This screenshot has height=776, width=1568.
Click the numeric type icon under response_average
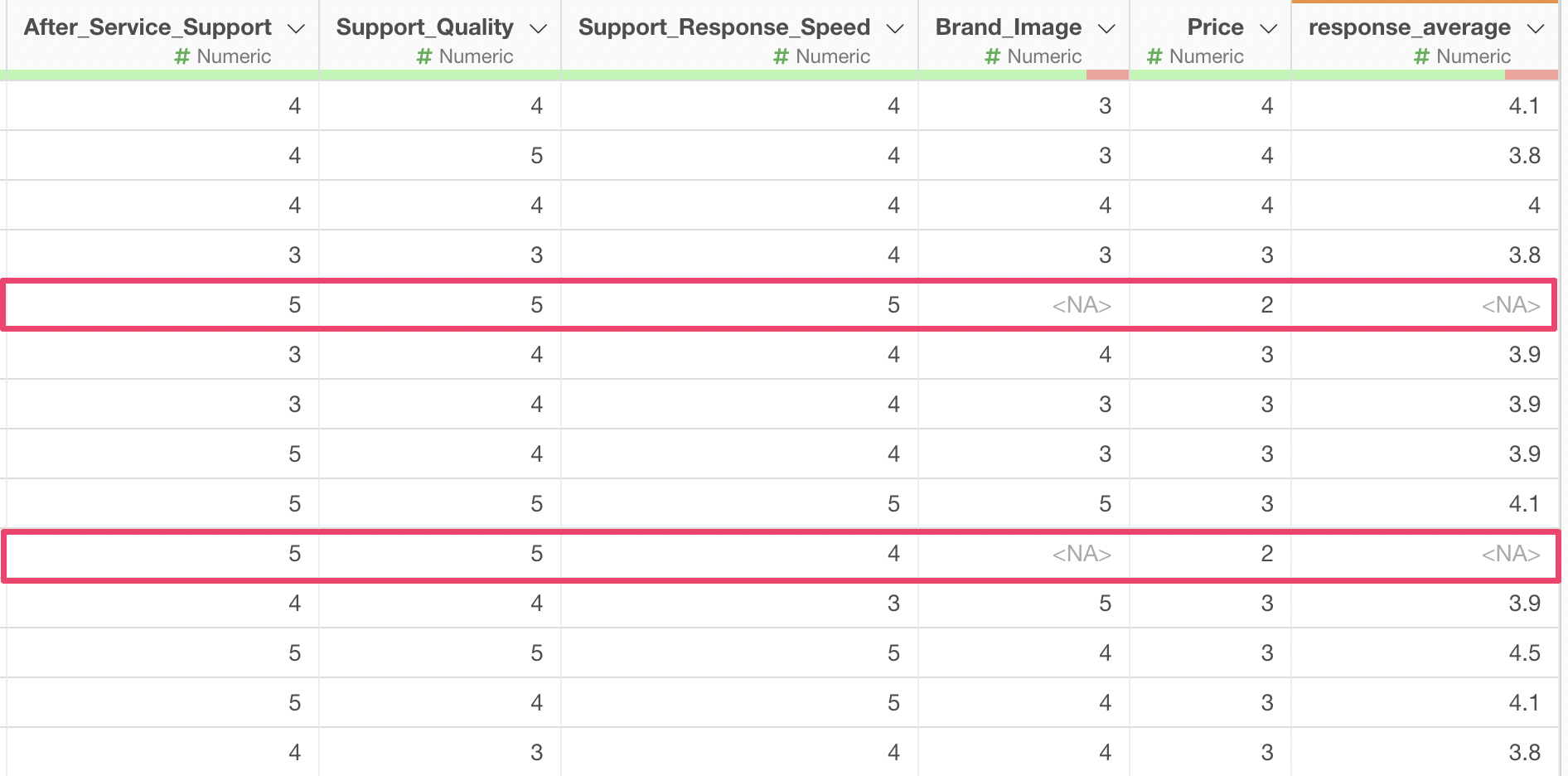(x=1421, y=56)
